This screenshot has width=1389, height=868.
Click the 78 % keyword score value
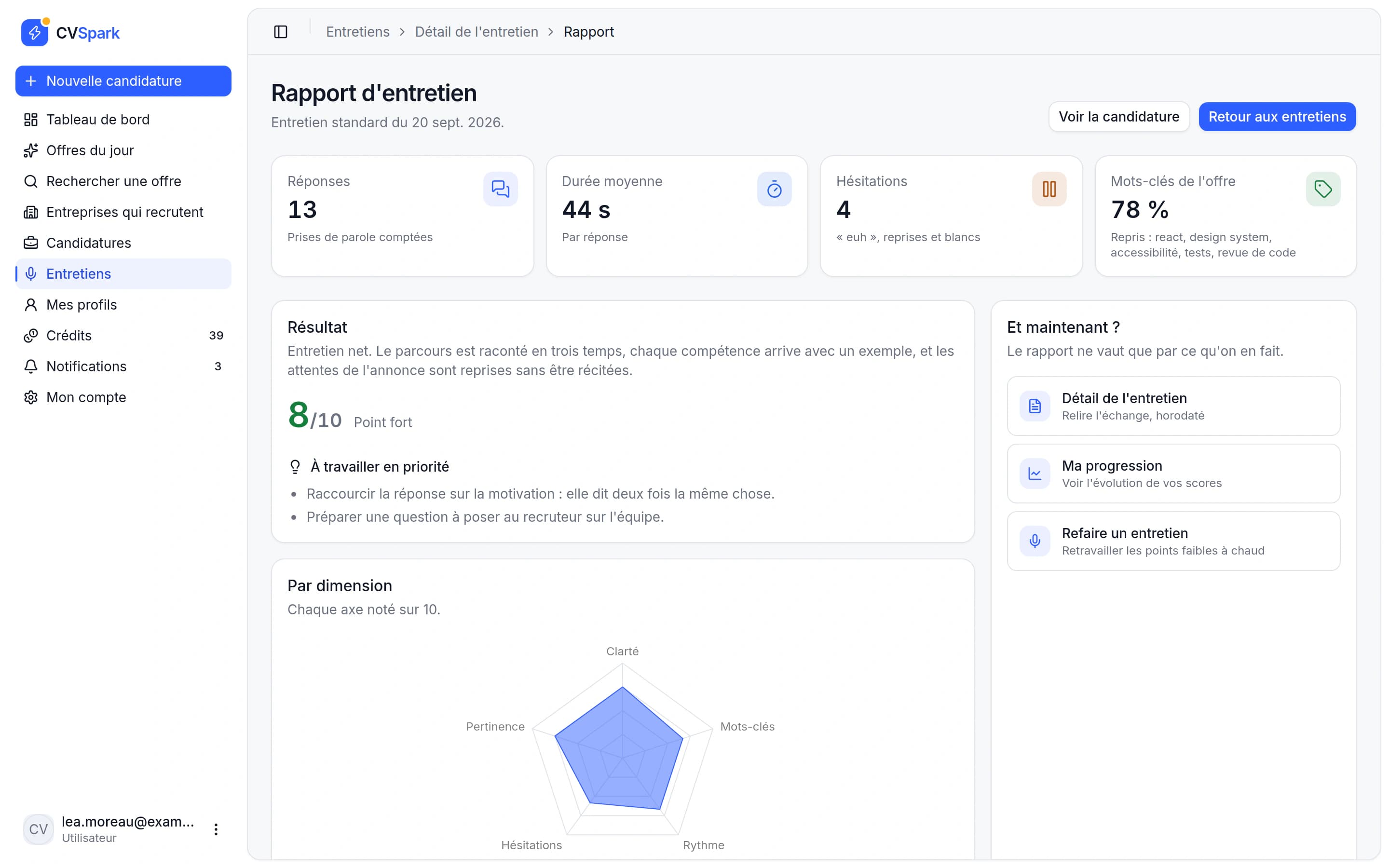pos(1139,210)
